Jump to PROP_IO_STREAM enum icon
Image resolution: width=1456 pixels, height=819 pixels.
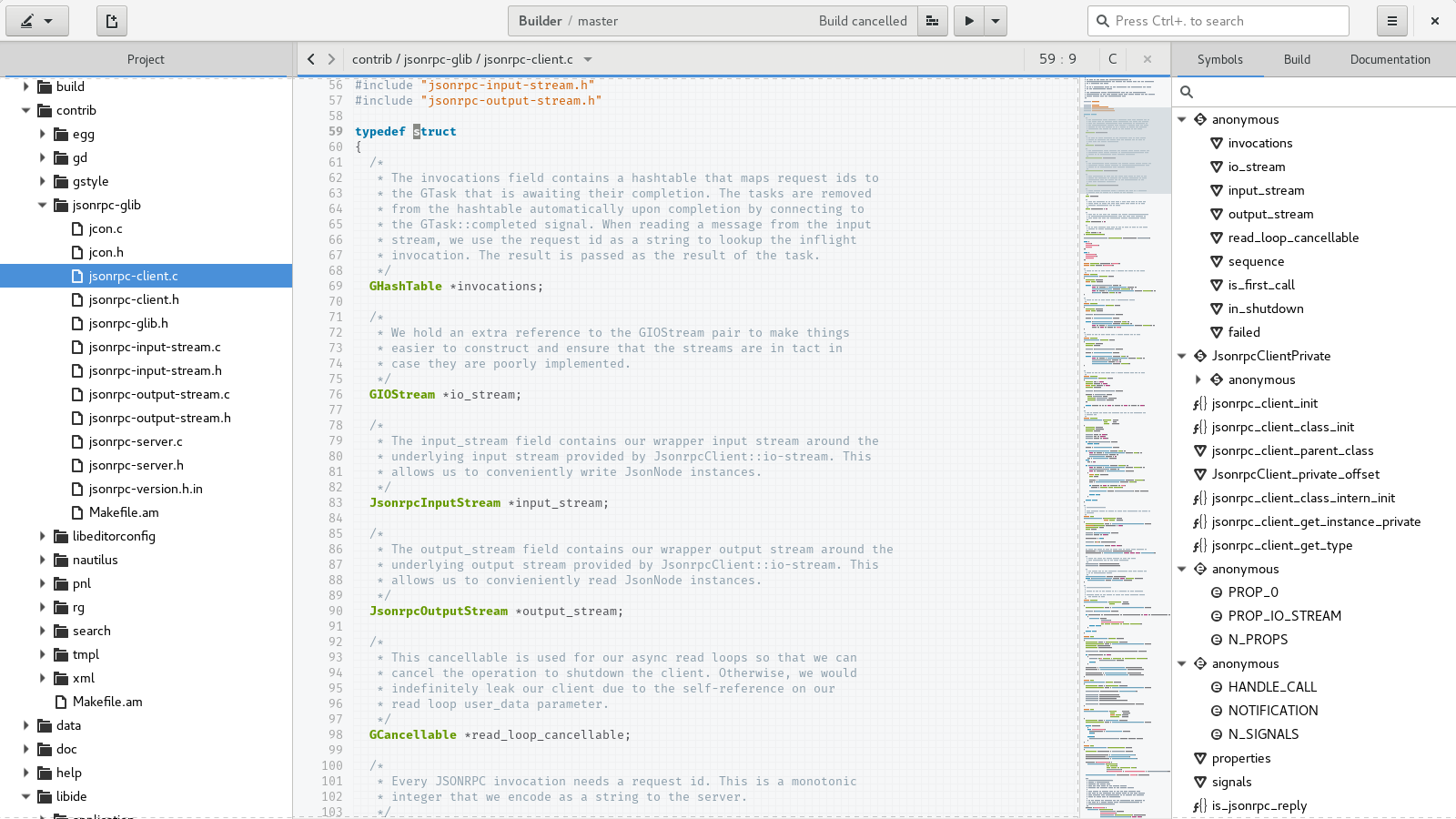(x=1217, y=616)
